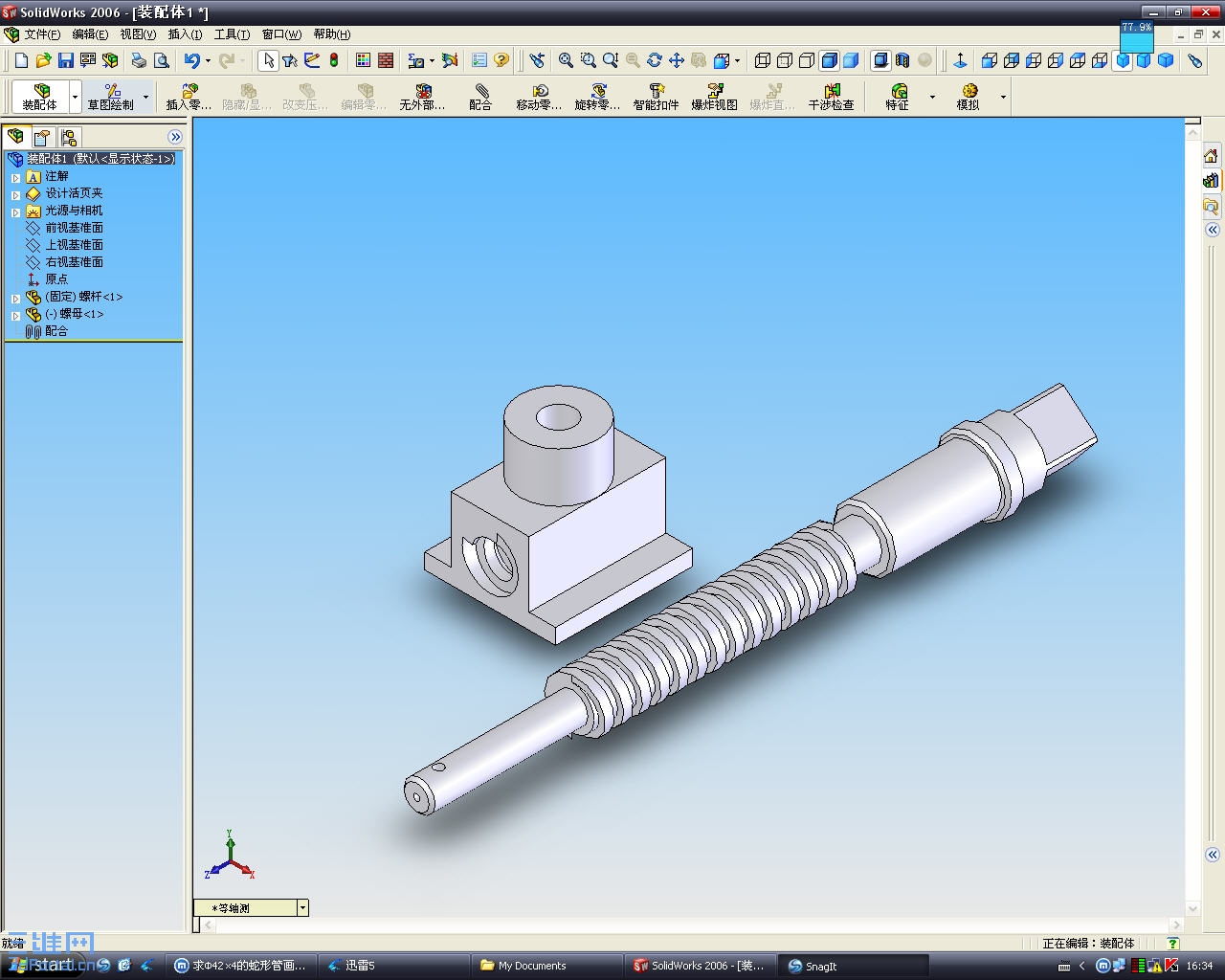Switch to Wireframe display mode
The width and height of the screenshot is (1225, 980).
[763, 60]
